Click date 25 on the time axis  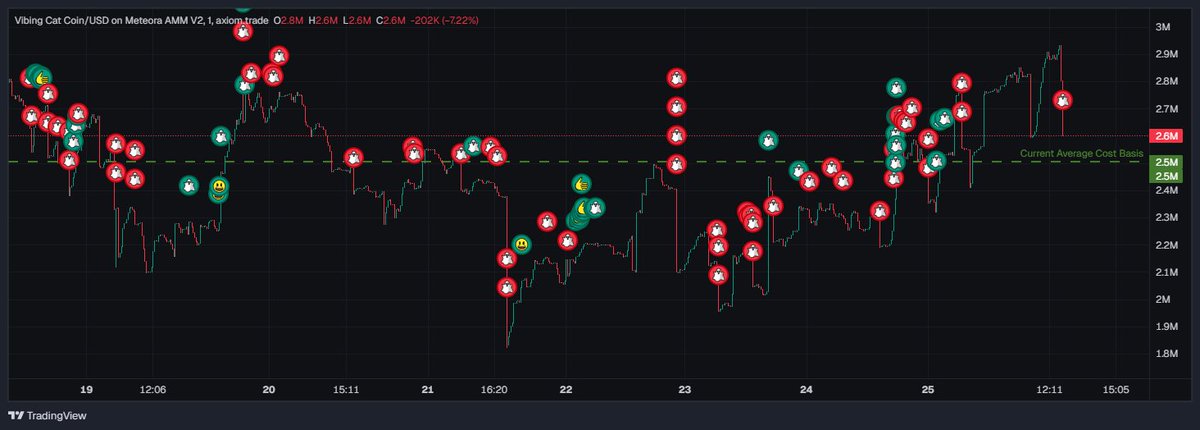tap(928, 389)
